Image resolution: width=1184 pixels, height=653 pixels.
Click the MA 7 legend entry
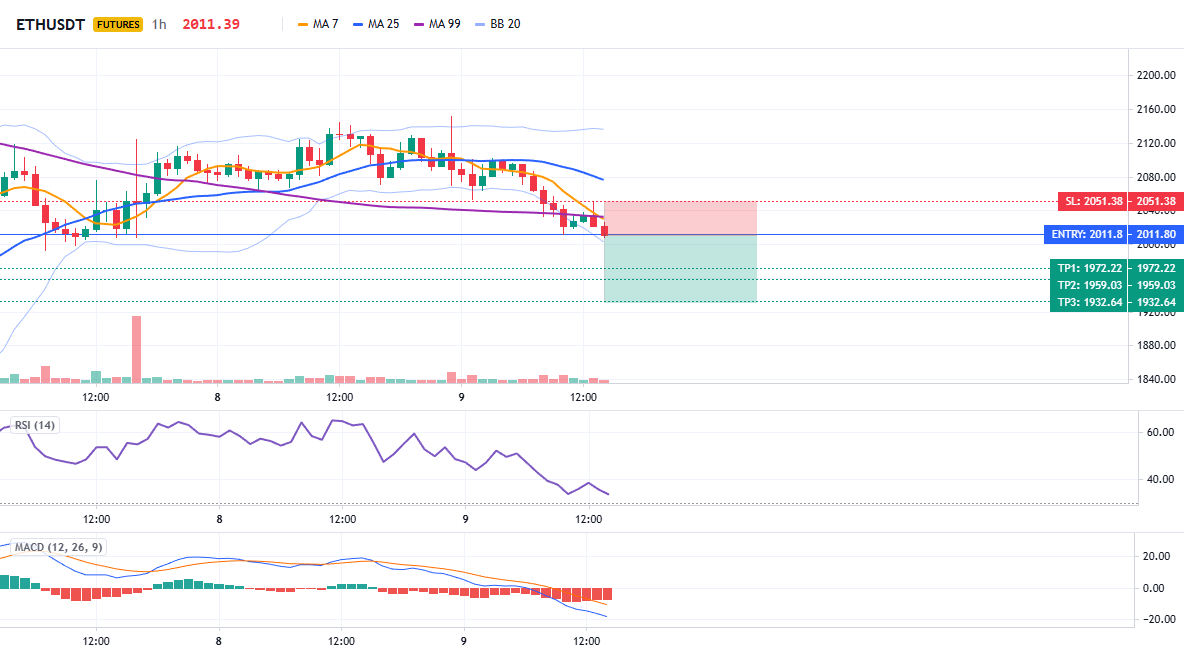[318, 24]
